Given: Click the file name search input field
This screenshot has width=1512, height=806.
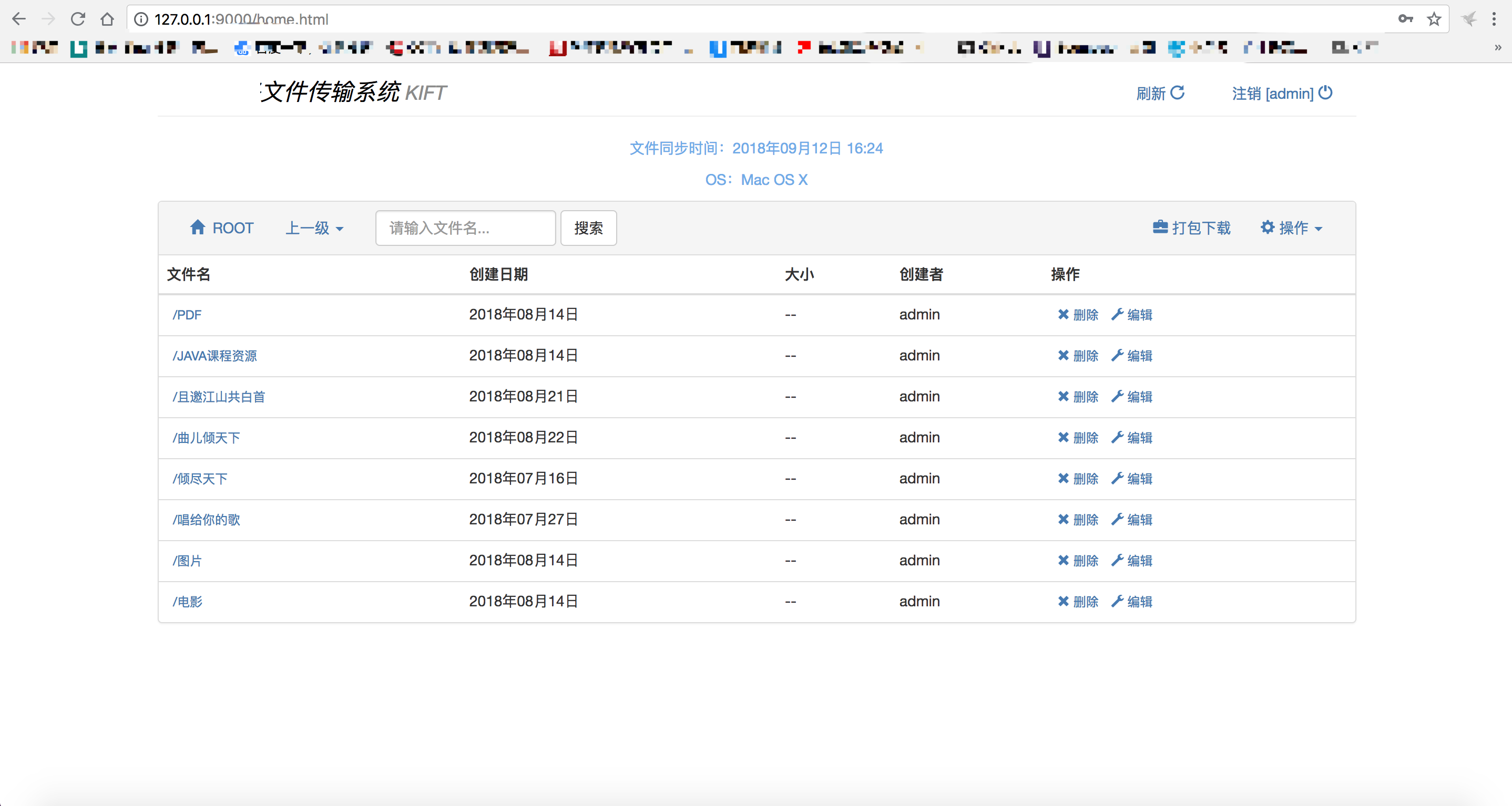Looking at the screenshot, I should (465, 228).
